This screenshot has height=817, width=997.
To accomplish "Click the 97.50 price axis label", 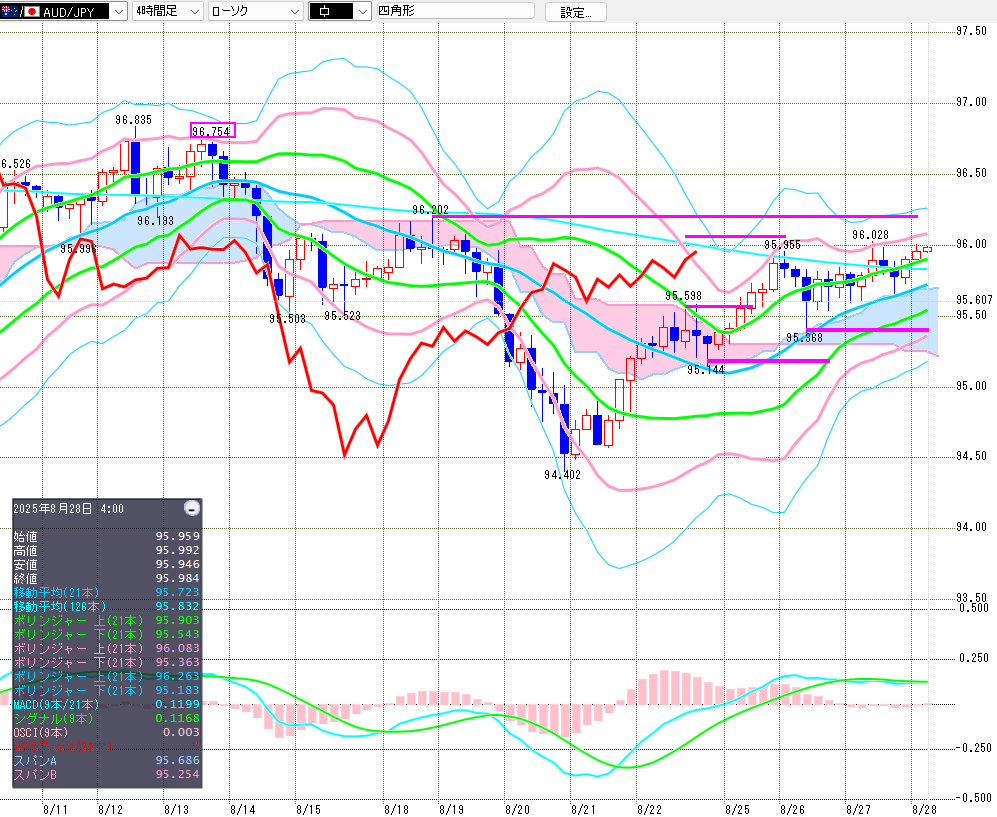I will (972, 31).
